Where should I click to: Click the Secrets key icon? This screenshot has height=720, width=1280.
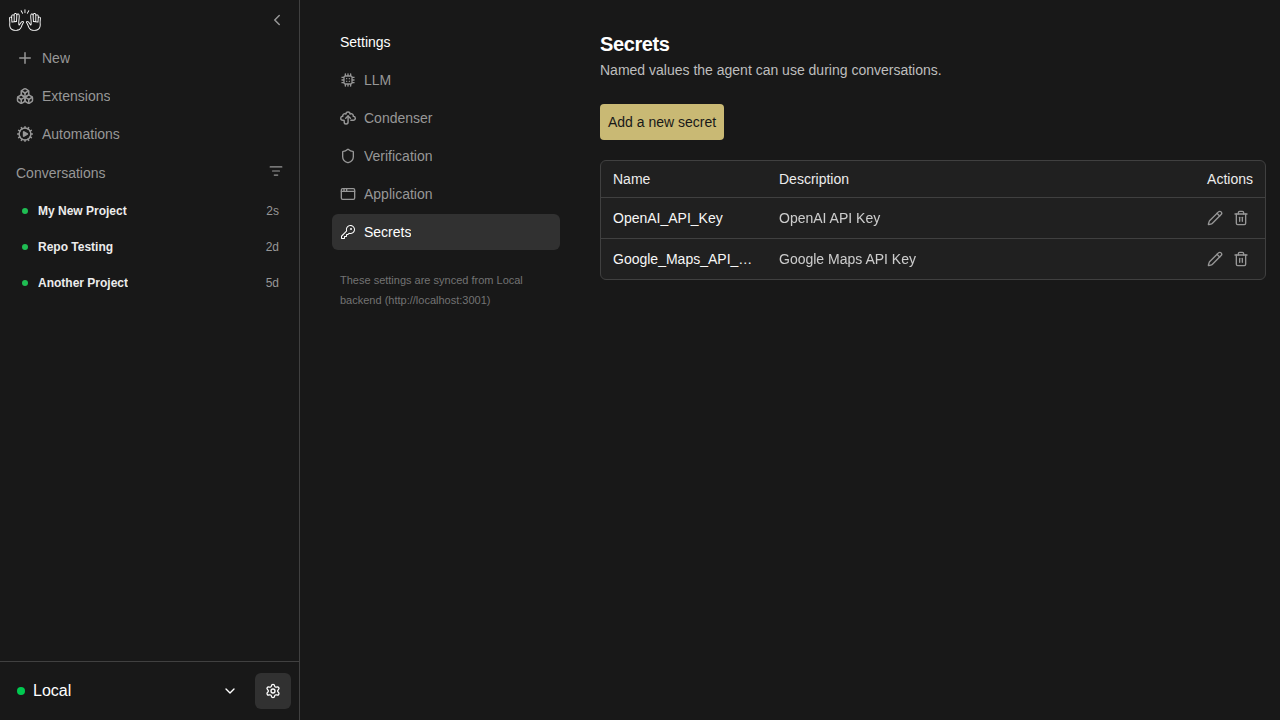click(348, 232)
